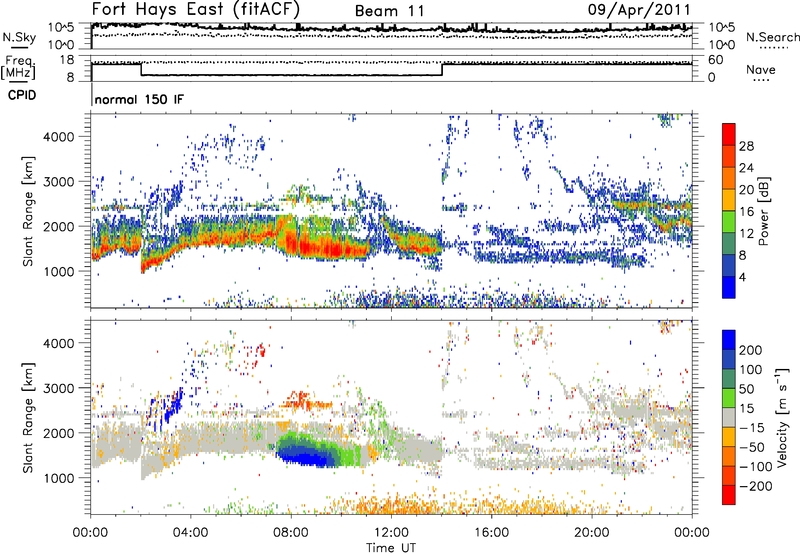800x554 pixels.
Task: Click the 'Velocity [m s-1]' colorbar label
Action: coord(782,417)
